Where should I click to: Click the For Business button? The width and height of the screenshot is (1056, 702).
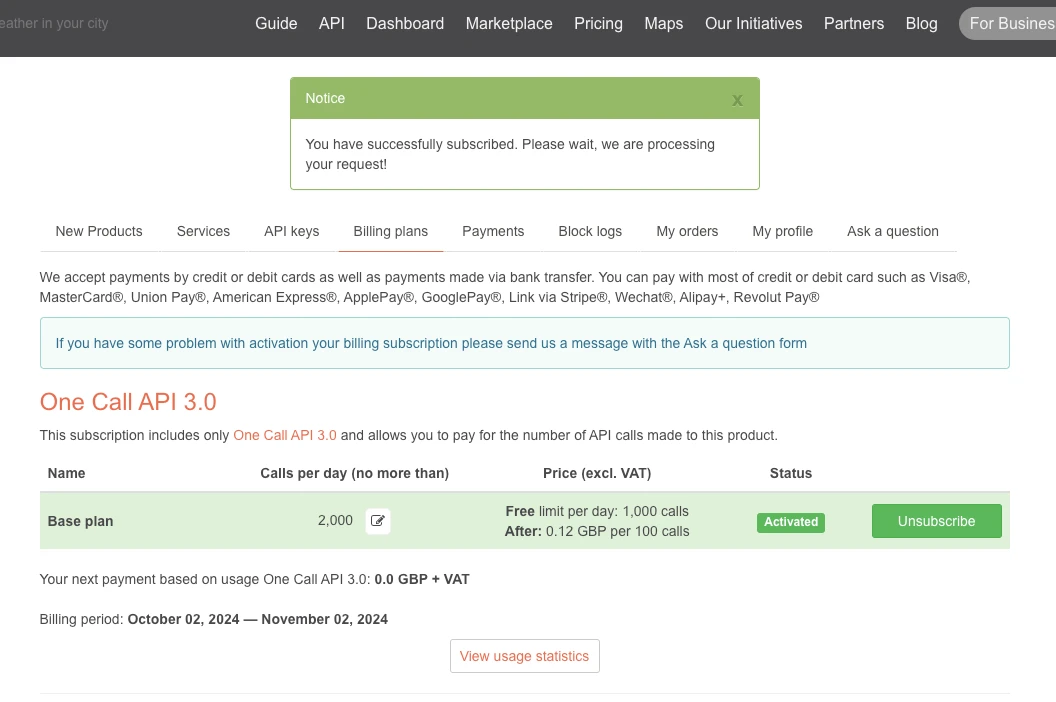tap(1010, 23)
